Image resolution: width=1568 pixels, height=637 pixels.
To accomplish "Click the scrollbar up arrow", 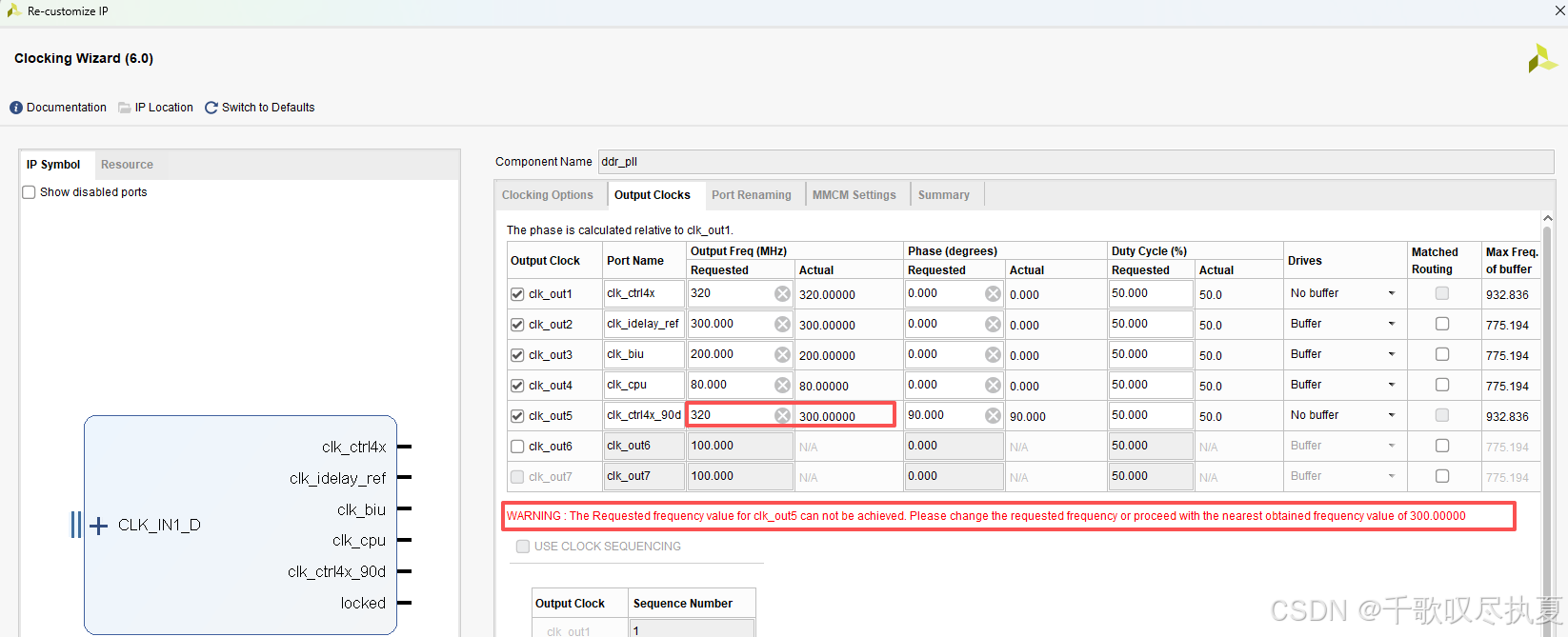I will tap(1547, 219).
